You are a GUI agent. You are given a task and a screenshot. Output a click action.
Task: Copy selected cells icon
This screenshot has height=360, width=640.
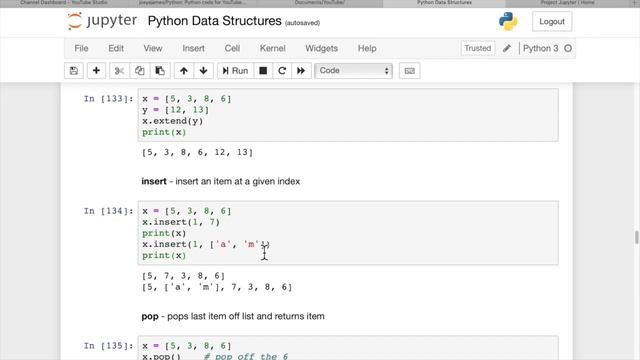pos(140,71)
